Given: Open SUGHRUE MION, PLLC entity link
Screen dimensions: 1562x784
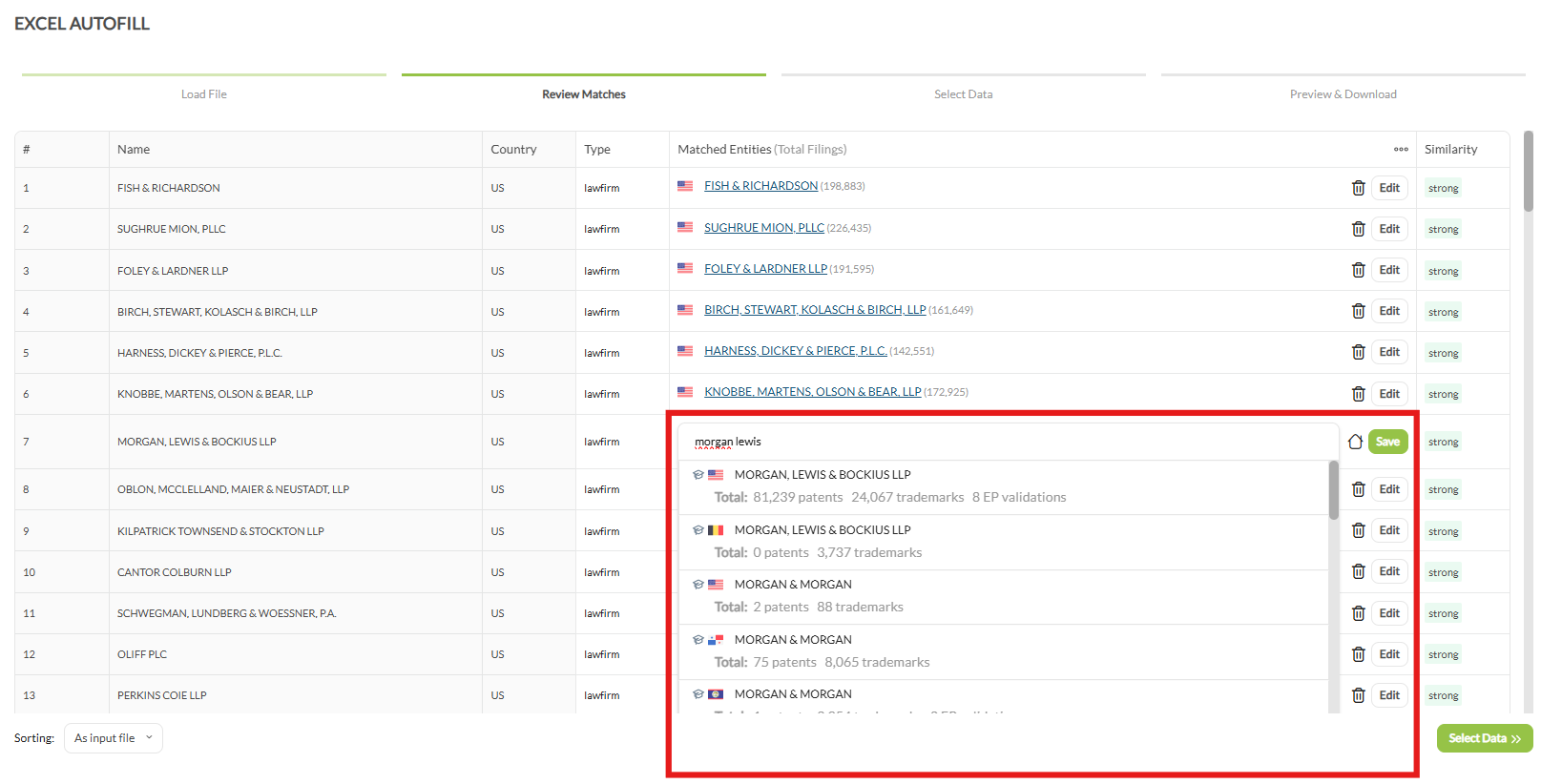Looking at the screenshot, I should (x=764, y=228).
